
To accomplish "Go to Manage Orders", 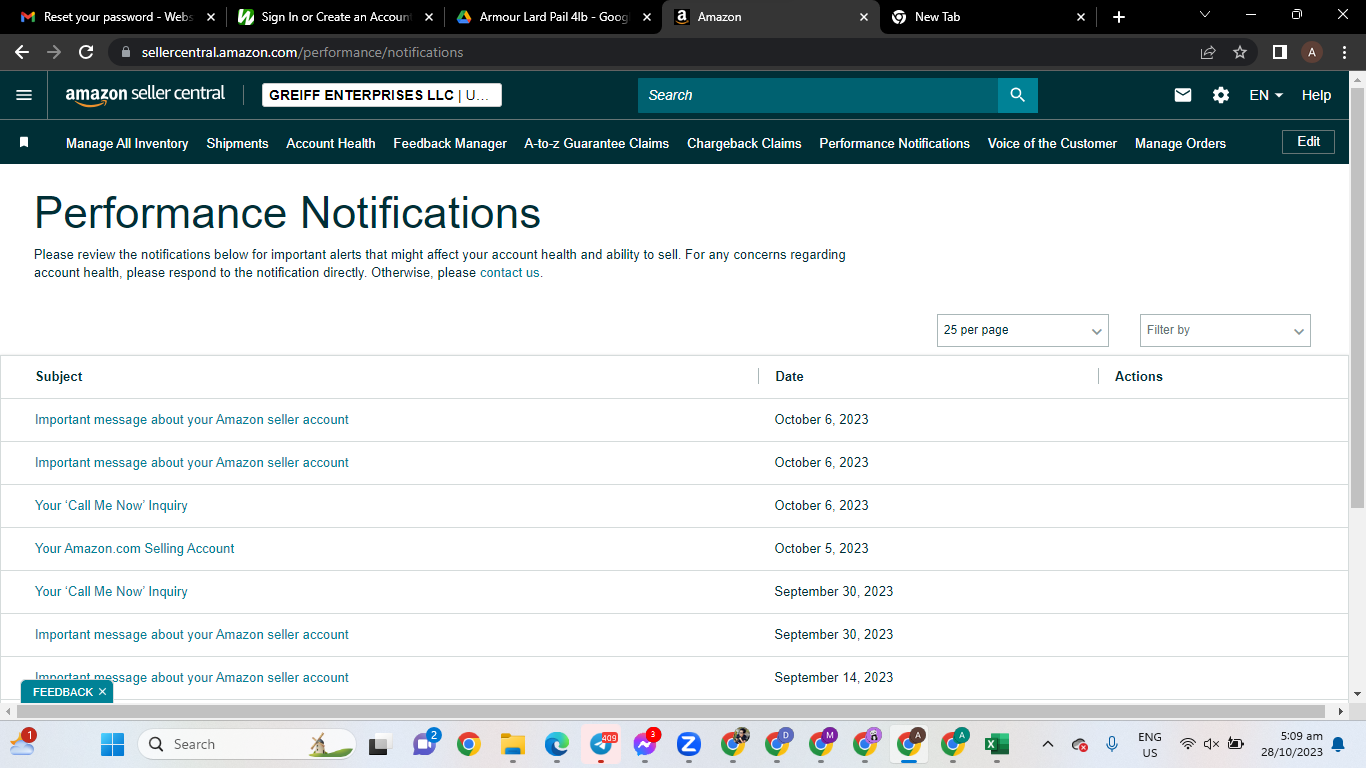I will (1180, 143).
